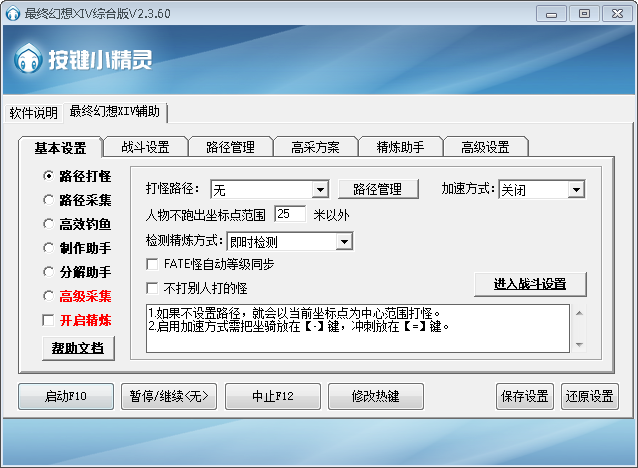Select the 高效钓鱼 radio option
Screen dimensions: 638x468
click(48, 224)
